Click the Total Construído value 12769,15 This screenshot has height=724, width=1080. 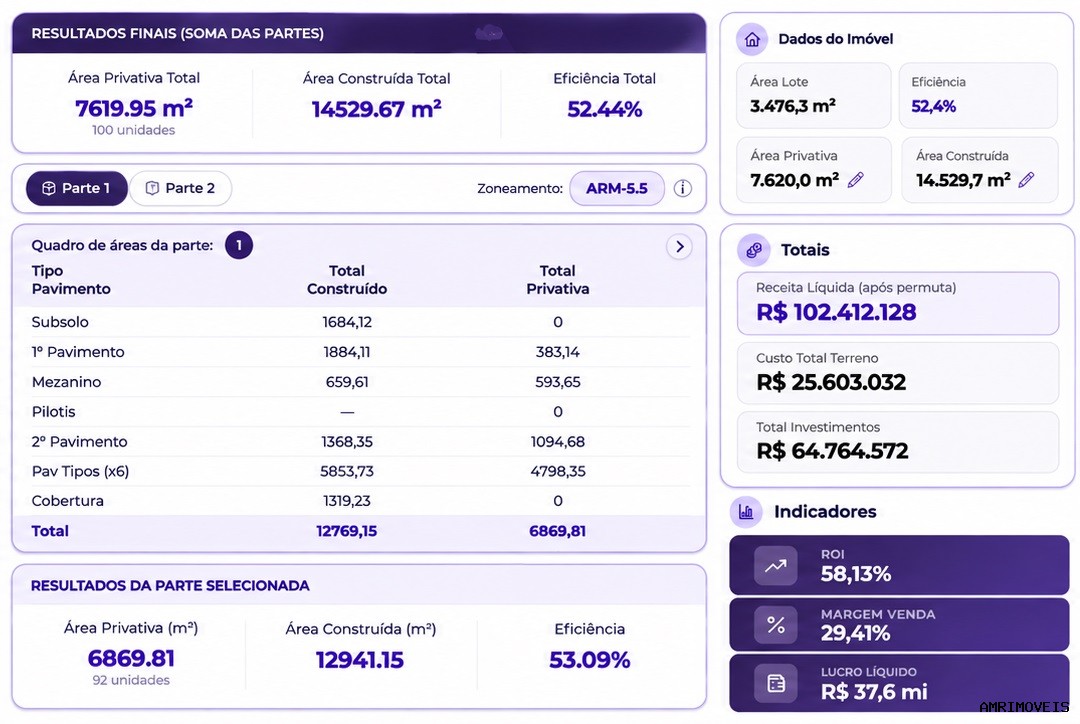click(346, 531)
